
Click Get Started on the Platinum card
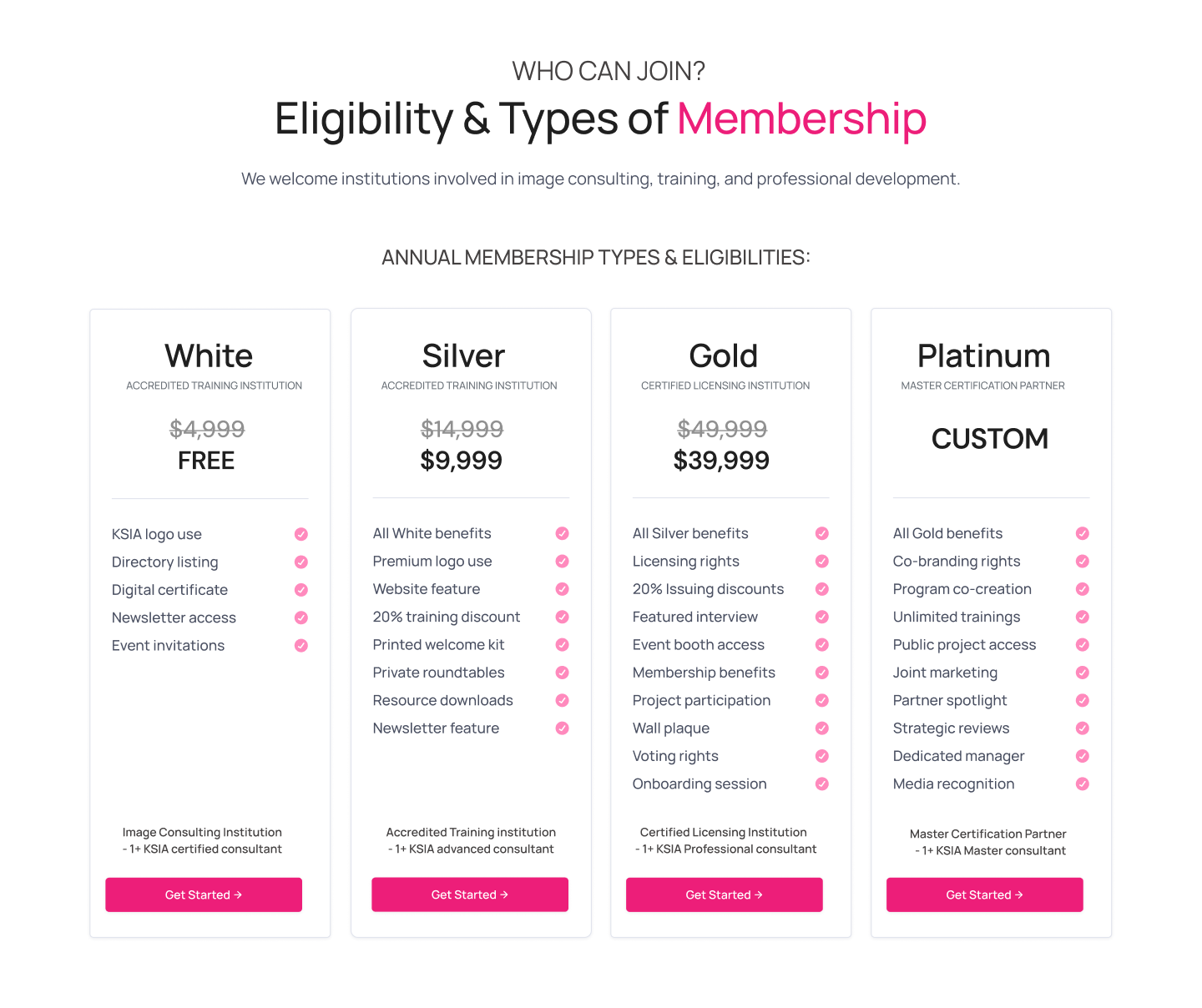(985, 895)
